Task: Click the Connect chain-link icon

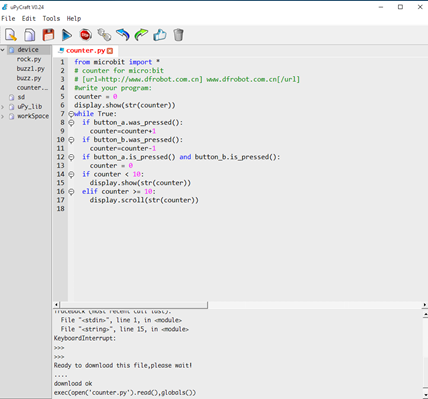Action: tap(104, 35)
